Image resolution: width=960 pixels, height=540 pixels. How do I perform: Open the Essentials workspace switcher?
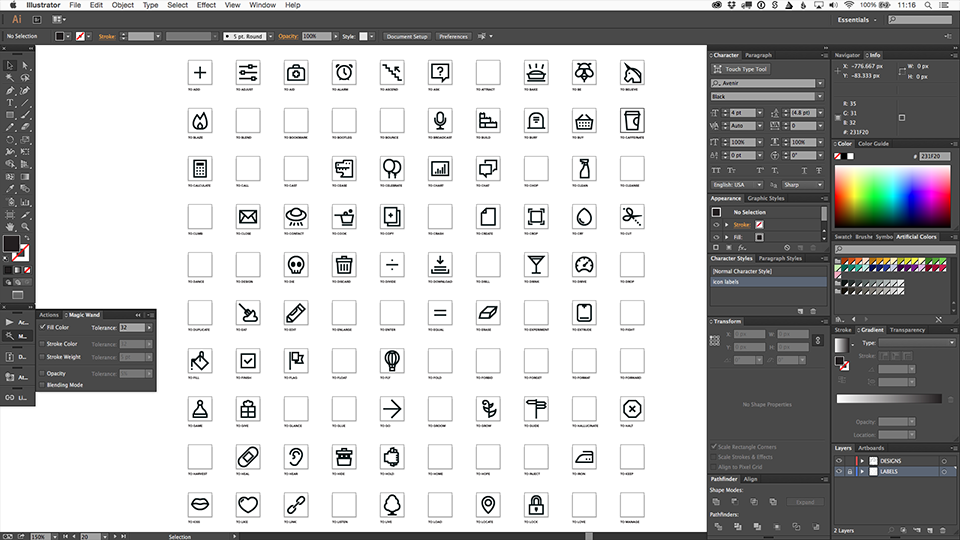[857, 20]
